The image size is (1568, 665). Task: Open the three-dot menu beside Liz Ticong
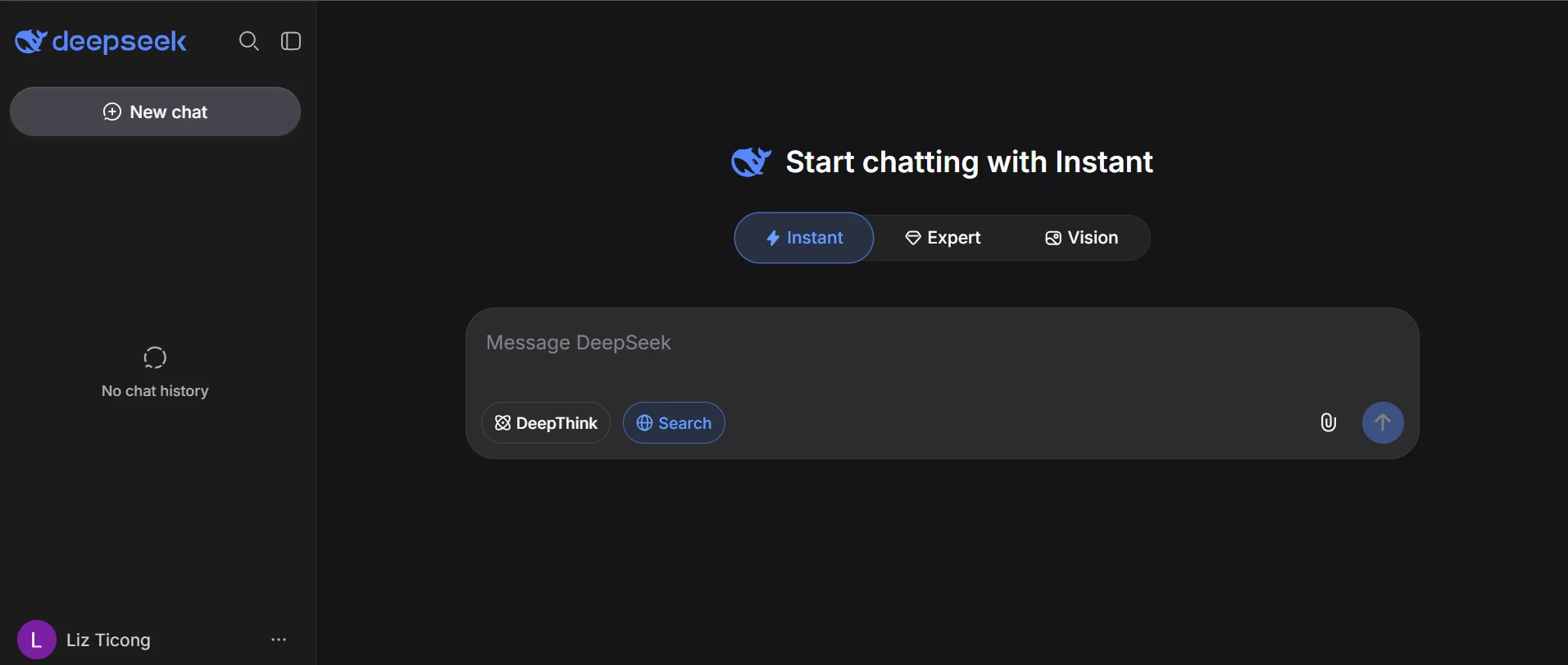coord(279,640)
